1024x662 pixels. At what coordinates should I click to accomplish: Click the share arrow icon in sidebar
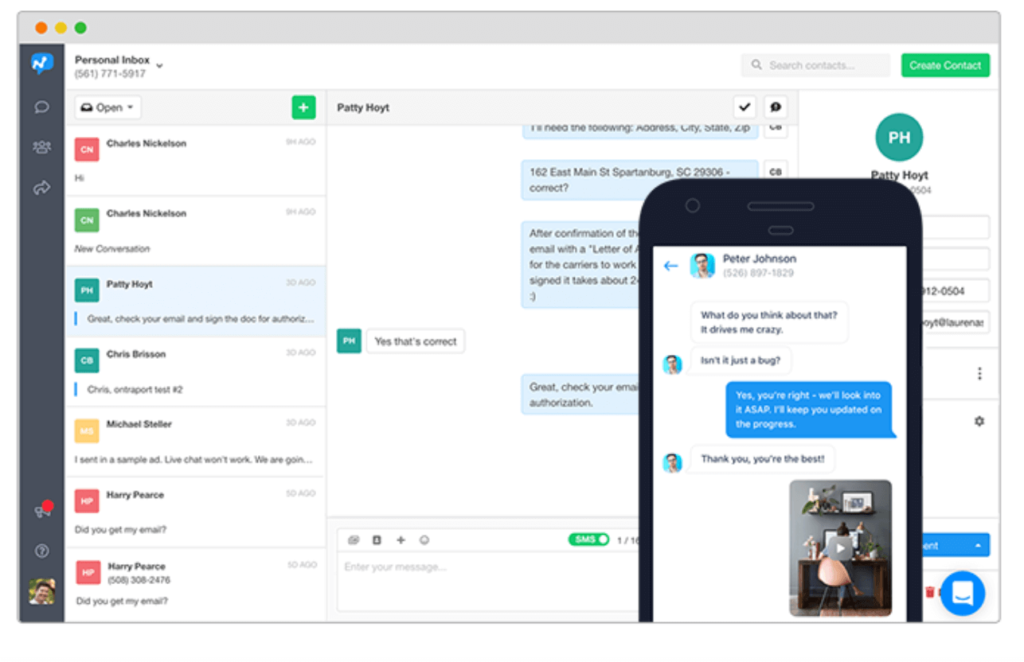click(41, 187)
